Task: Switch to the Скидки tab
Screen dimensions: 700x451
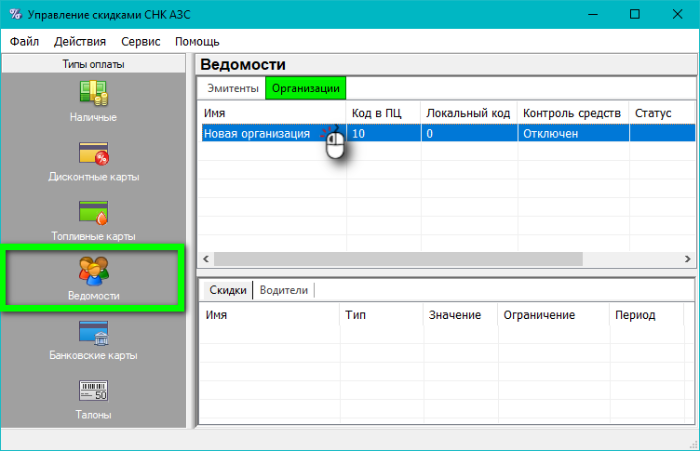Action: pos(227,290)
